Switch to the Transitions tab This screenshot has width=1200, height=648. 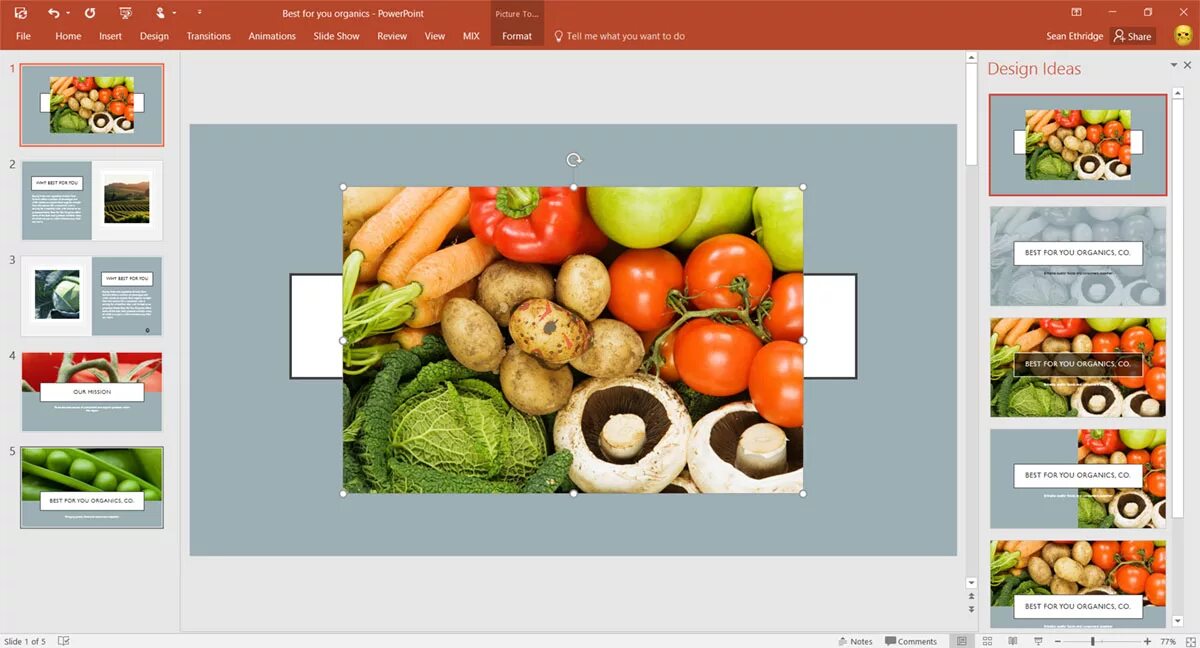(x=208, y=36)
